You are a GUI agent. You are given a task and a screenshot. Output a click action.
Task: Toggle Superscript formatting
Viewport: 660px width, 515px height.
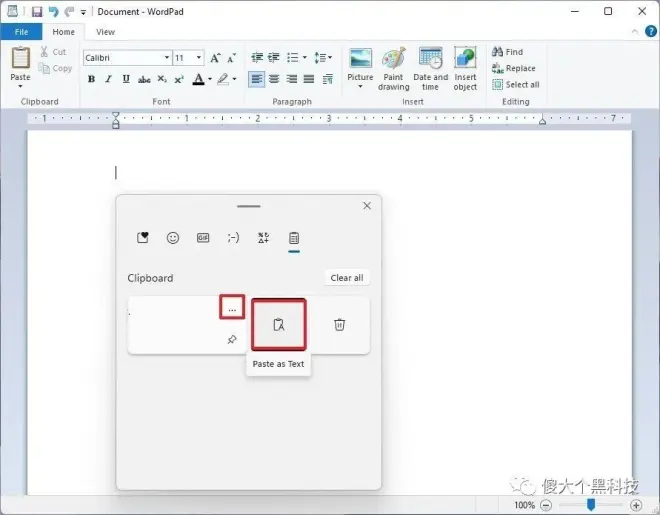(179, 79)
